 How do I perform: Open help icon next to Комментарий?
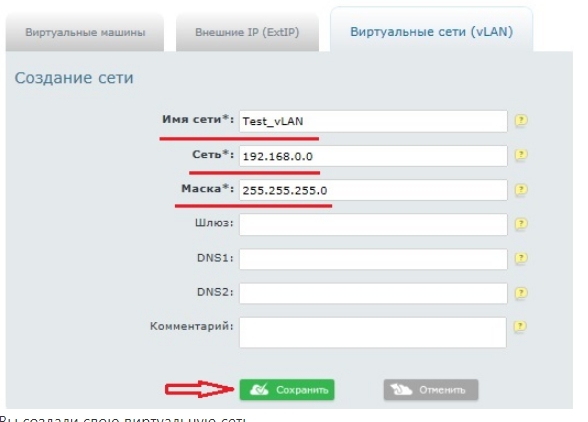click(520, 326)
